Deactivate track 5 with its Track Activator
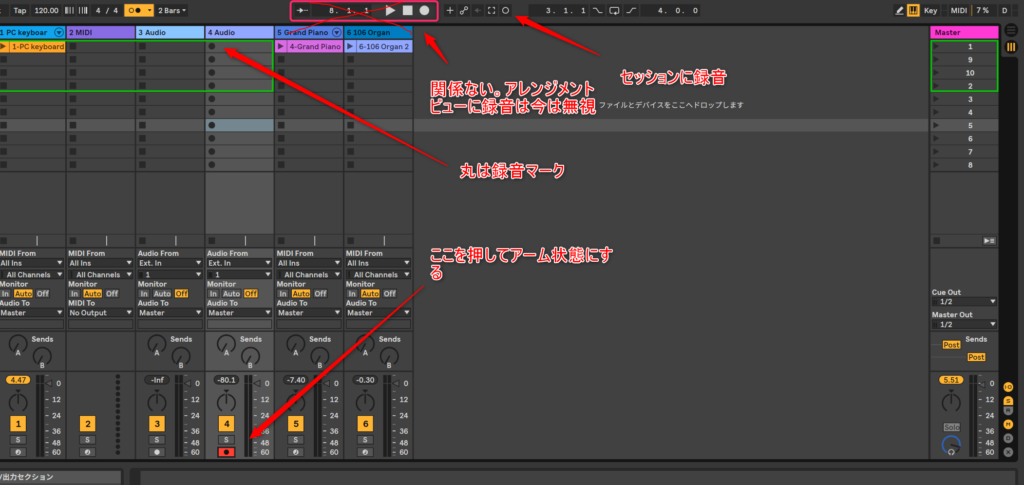The width and height of the screenshot is (1024, 485). [295, 424]
